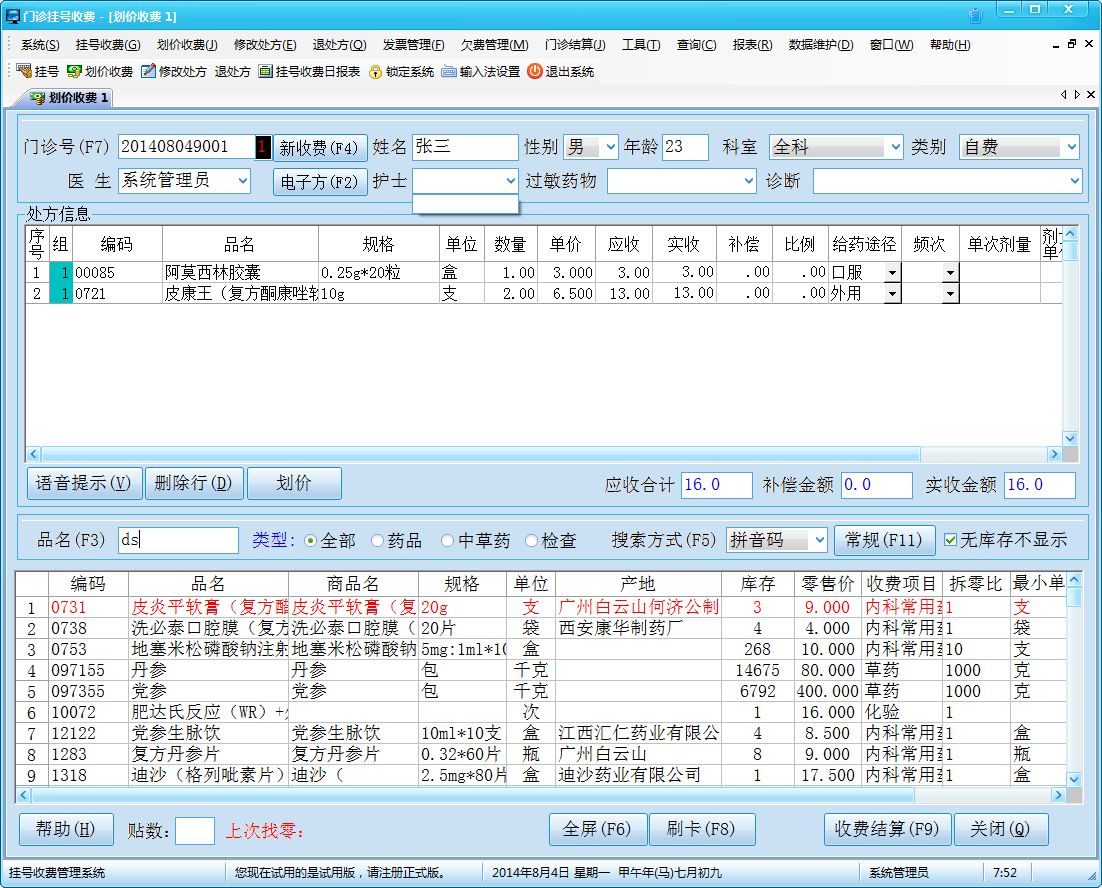
Task: Select the 中草药 type radio button
Action: click(448, 540)
